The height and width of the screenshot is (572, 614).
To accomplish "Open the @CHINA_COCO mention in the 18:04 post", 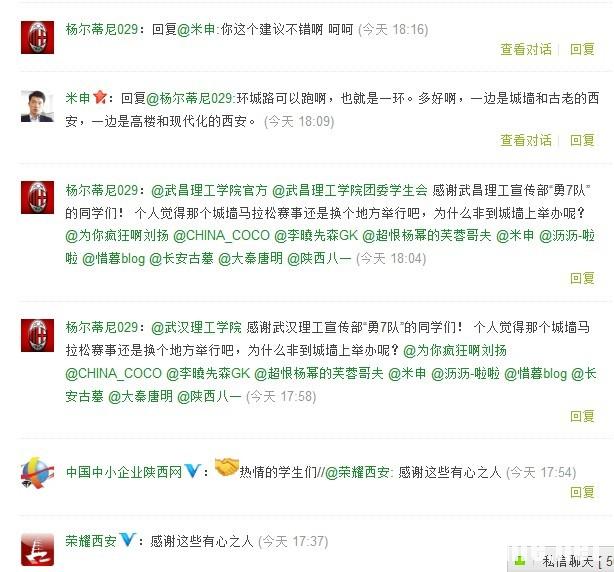I will (x=221, y=236).
